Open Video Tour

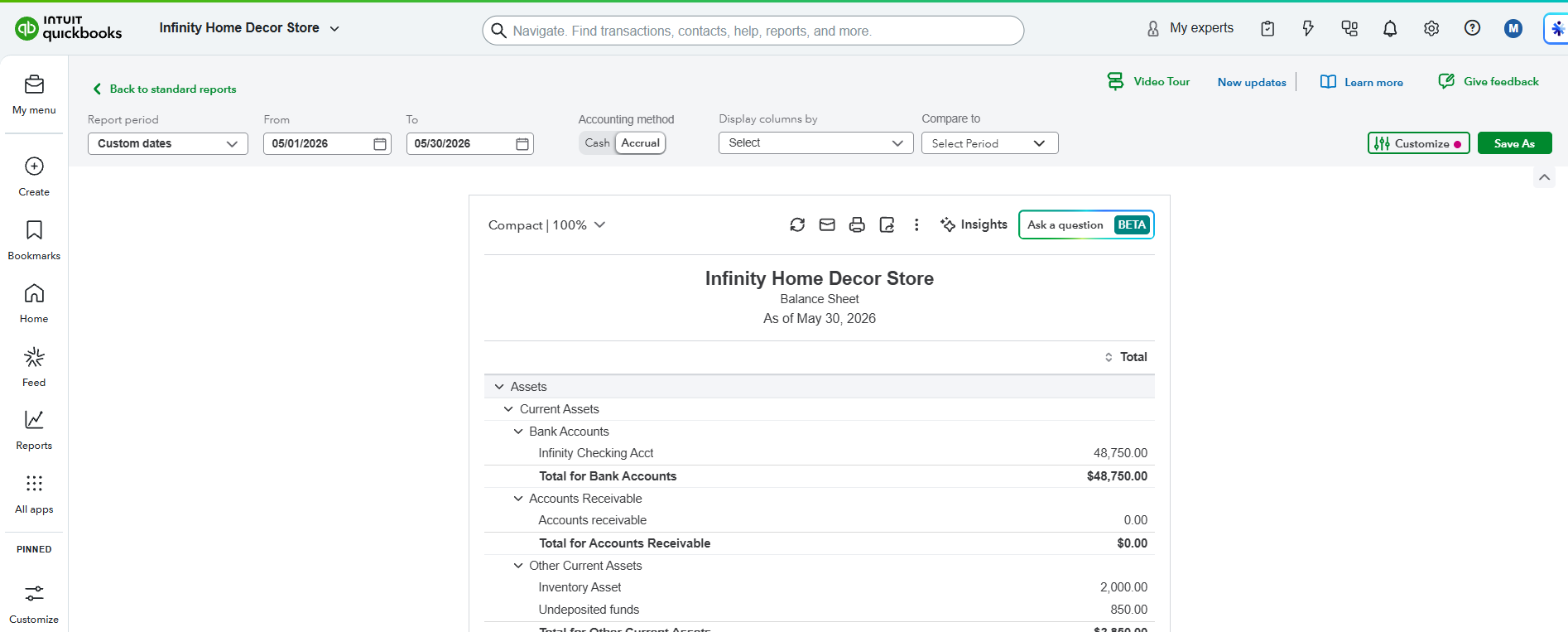coord(1148,81)
